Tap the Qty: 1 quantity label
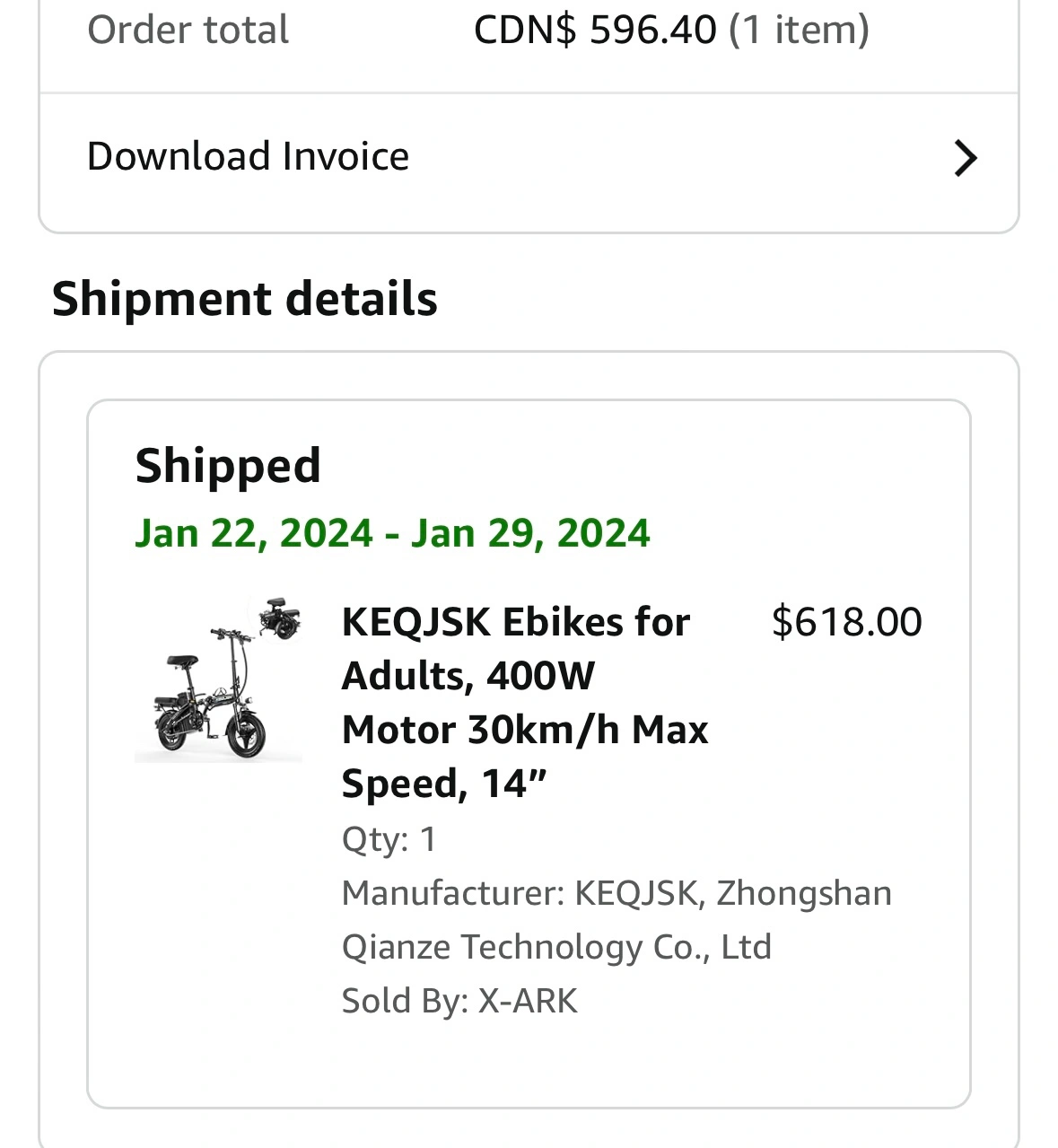Viewport: 1058px width, 1148px height. 389,839
